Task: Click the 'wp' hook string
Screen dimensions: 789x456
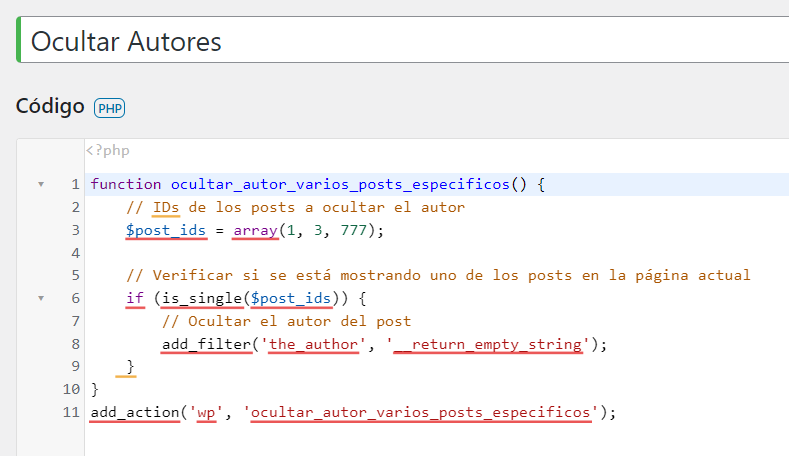Action: pyautogui.click(x=206, y=412)
